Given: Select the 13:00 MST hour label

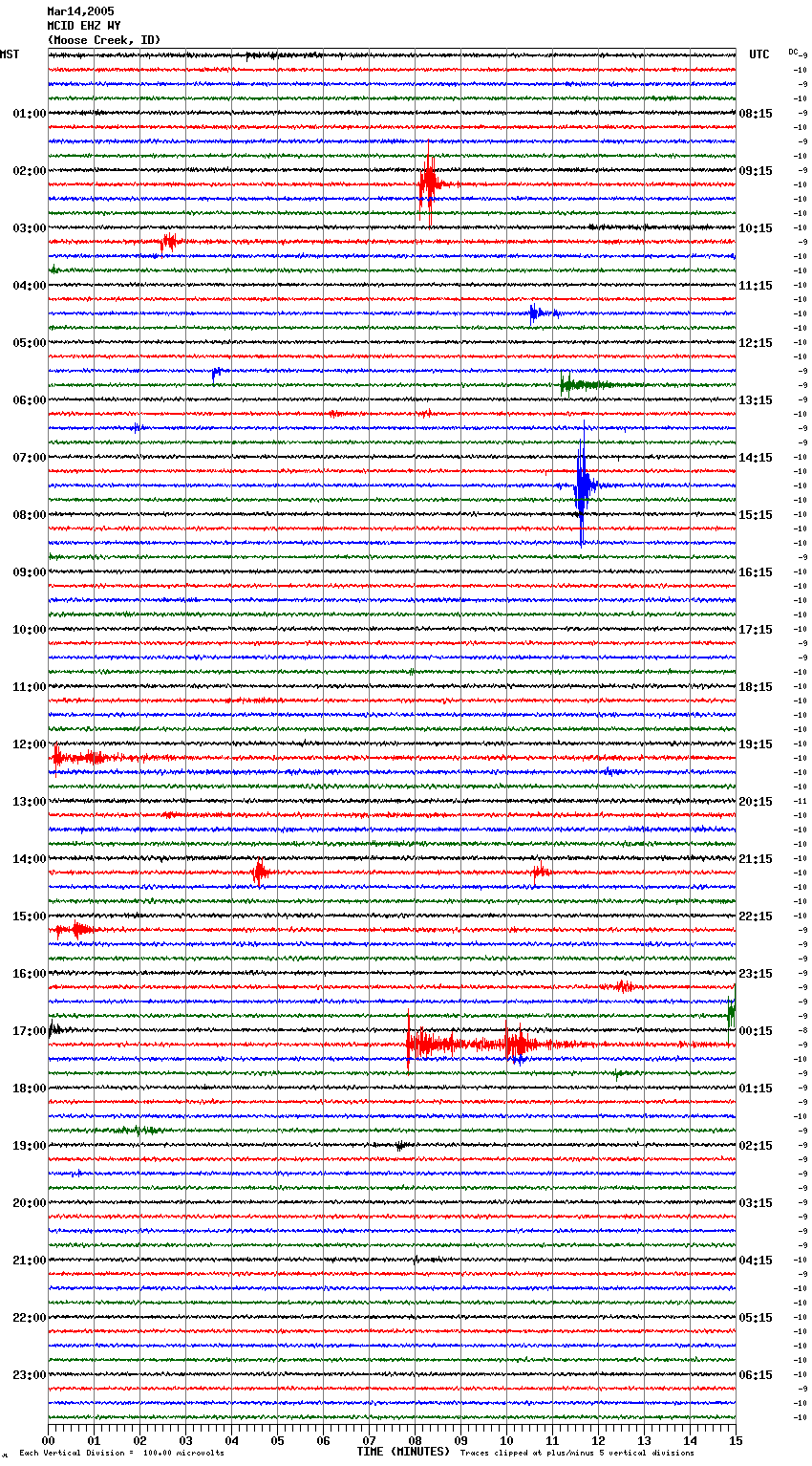Looking at the screenshot, I should tap(30, 802).
